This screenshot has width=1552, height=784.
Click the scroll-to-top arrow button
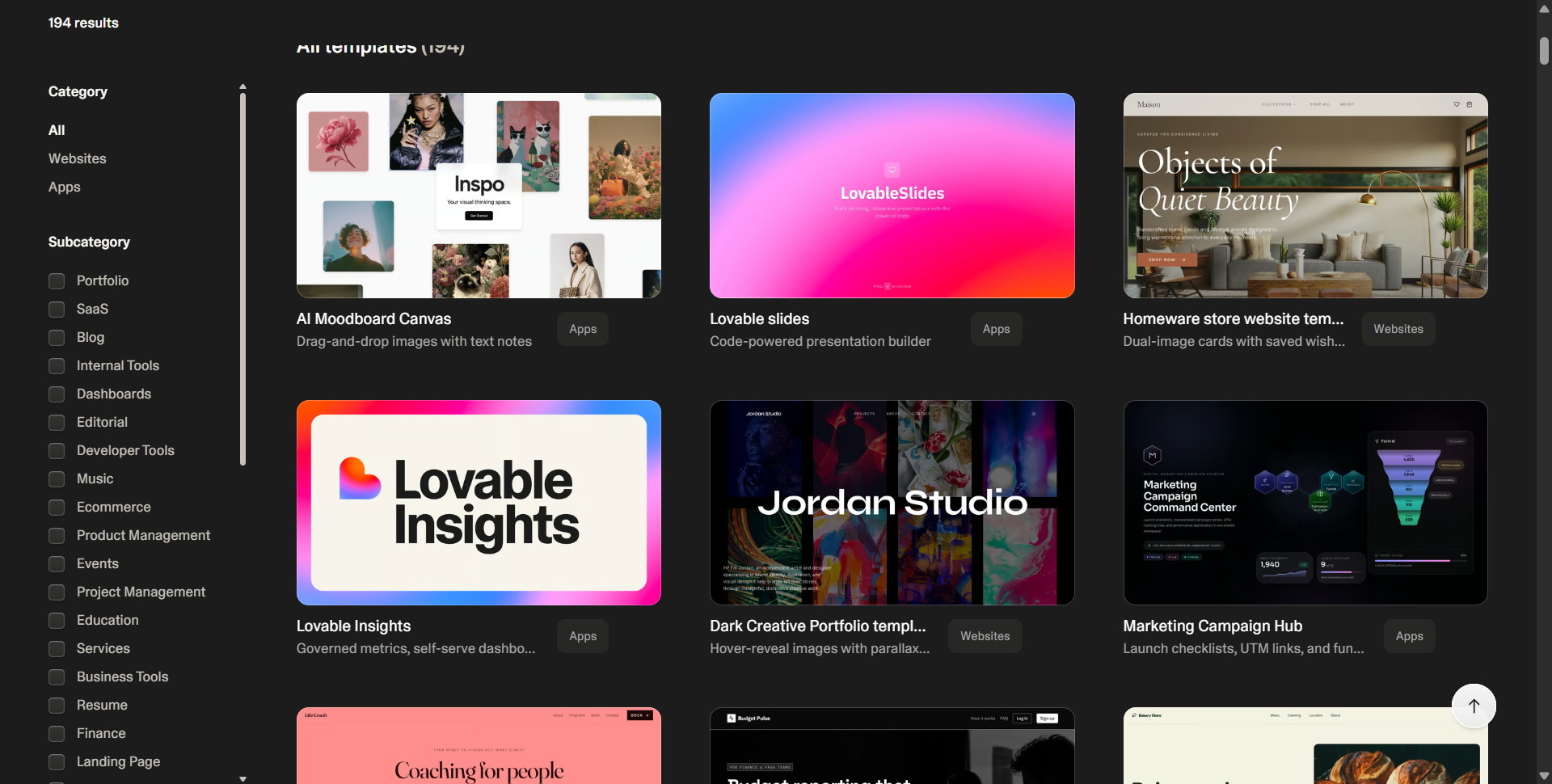(1474, 706)
